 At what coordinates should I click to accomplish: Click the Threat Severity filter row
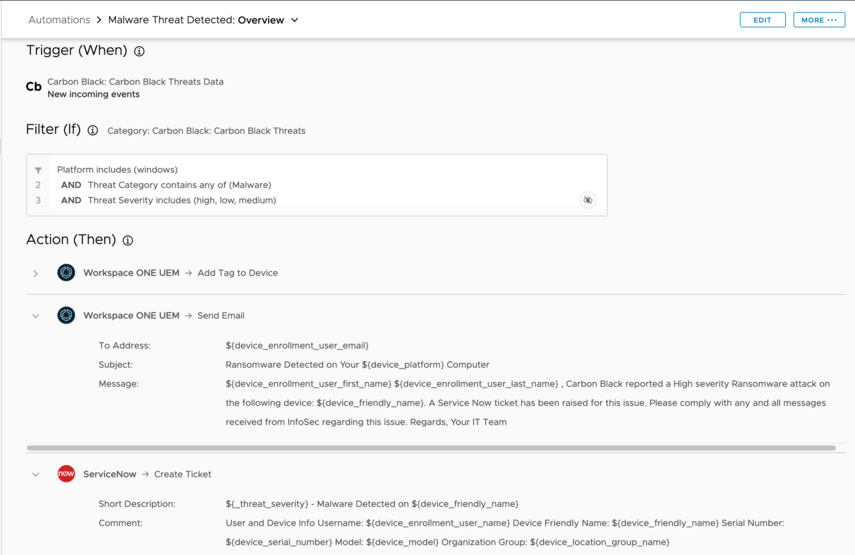click(181, 200)
